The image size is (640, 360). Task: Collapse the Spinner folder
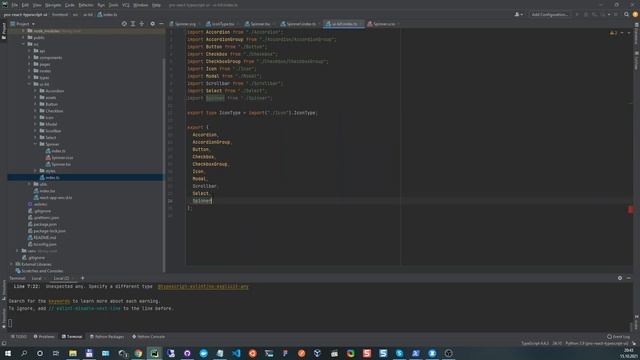point(36,144)
